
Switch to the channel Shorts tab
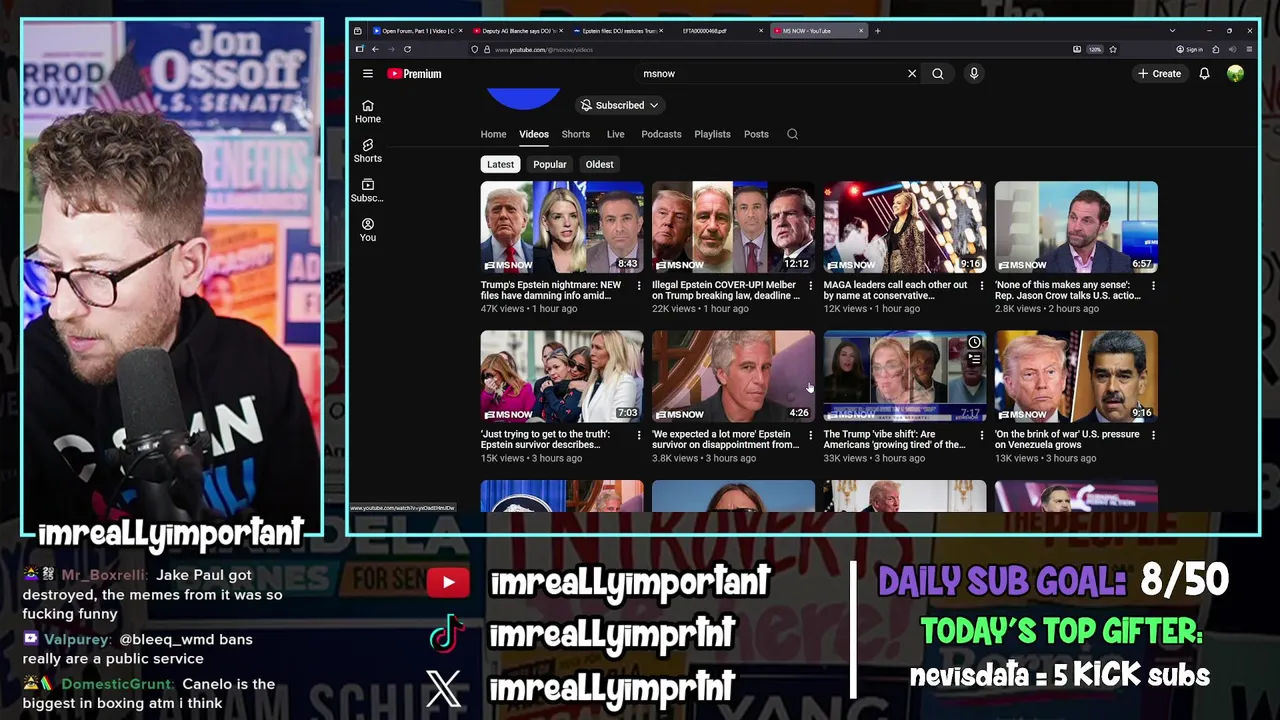(575, 134)
